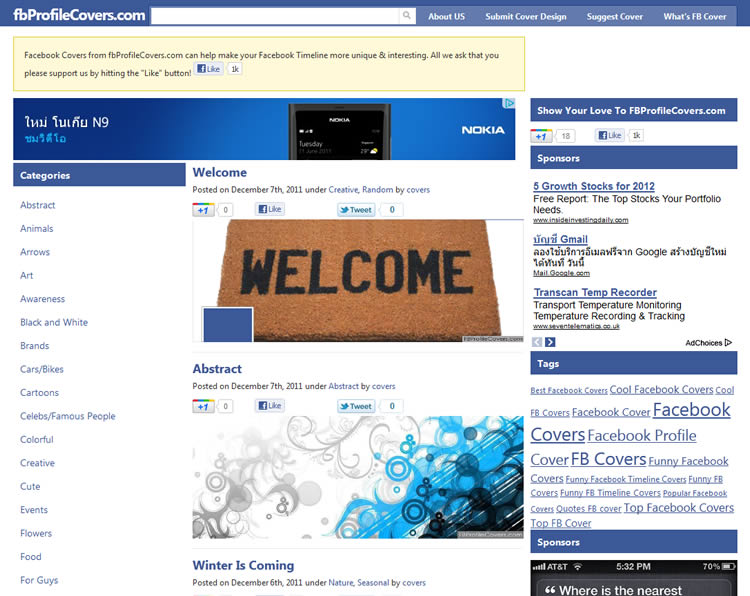Click the Tweet button under Abstract post
750x596 pixels.
point(356,406)
